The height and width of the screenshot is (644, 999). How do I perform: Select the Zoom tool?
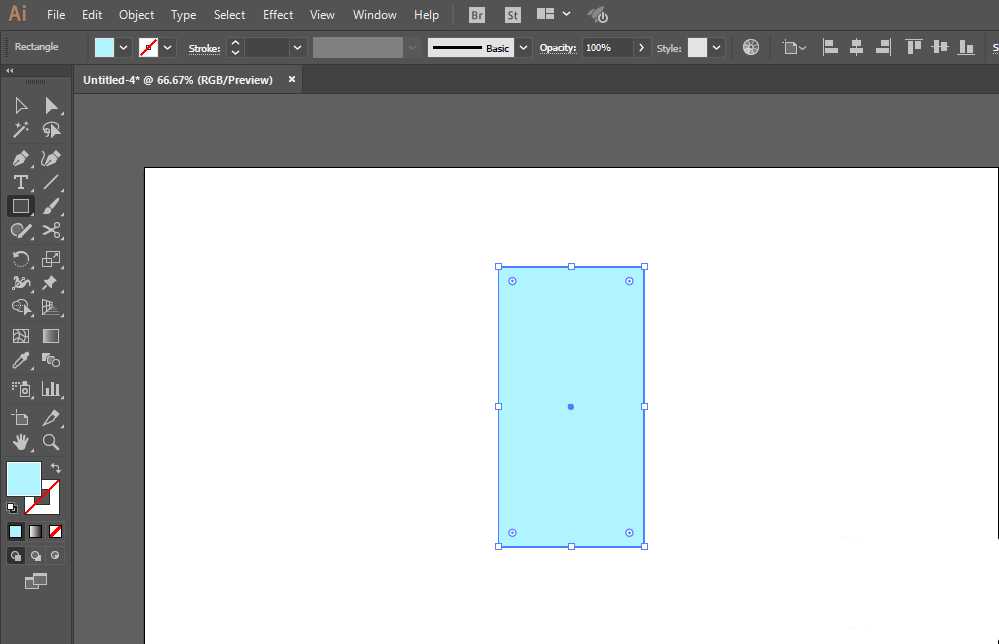pyautogui.click(x=51, y=441)
